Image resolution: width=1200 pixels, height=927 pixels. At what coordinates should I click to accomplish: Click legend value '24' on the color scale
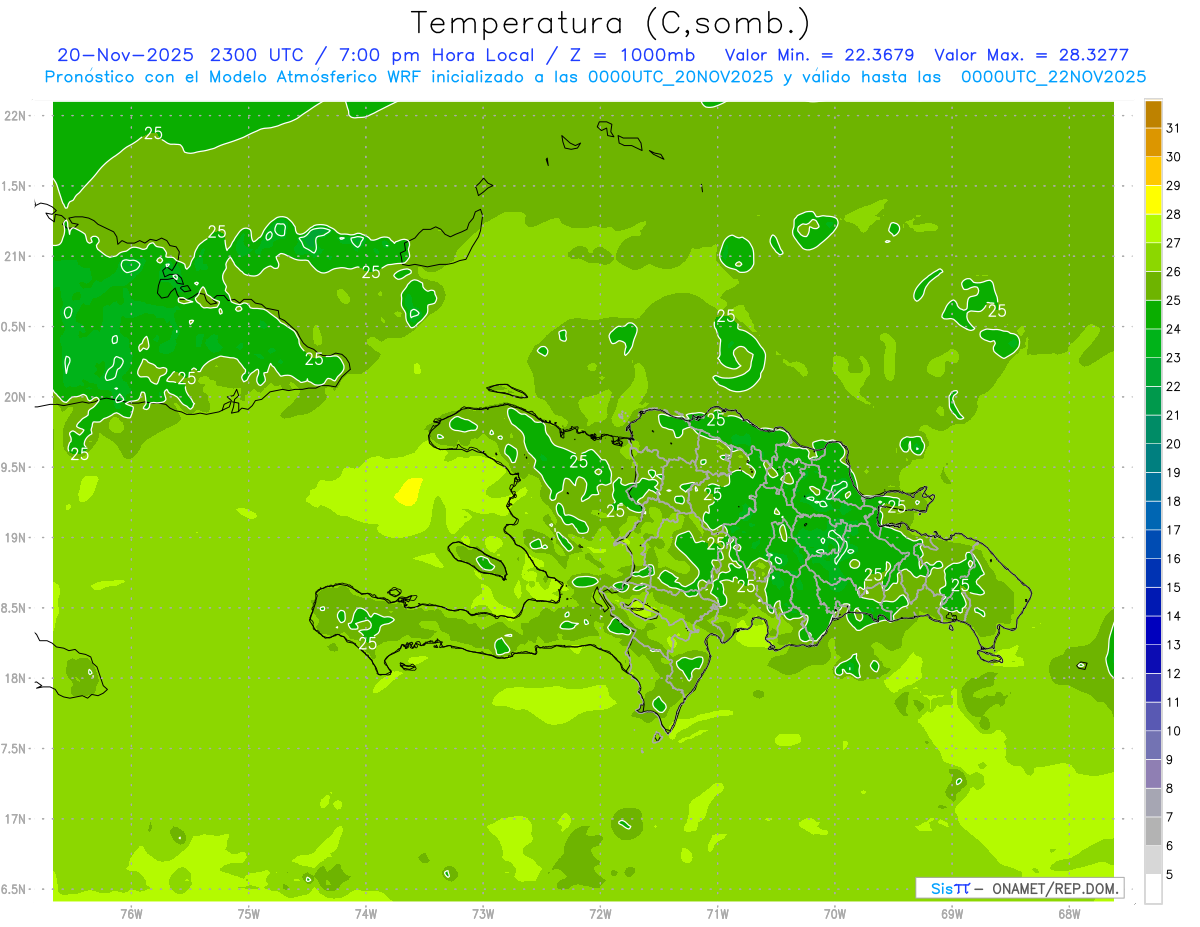pos(1173,329)
